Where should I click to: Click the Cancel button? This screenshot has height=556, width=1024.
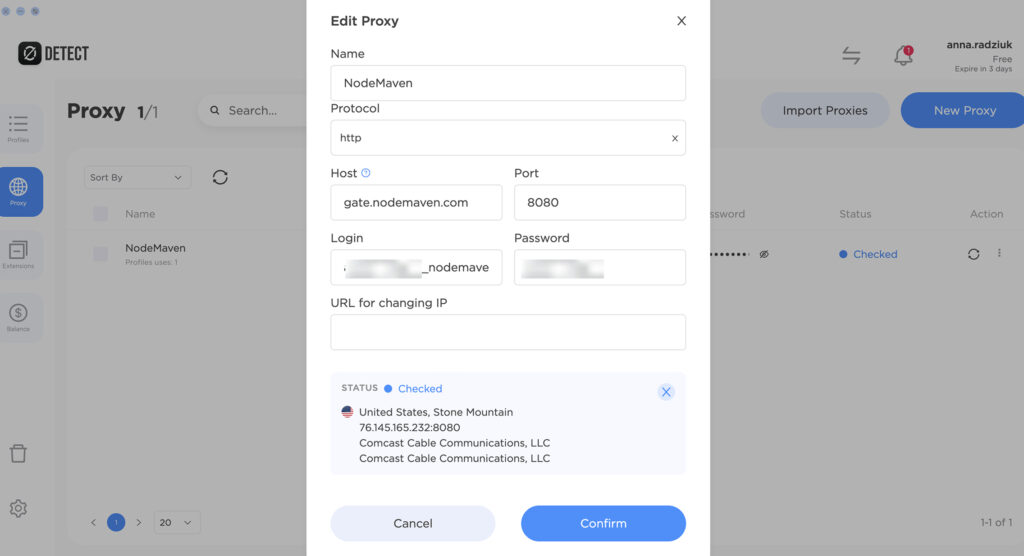(412, 523)
